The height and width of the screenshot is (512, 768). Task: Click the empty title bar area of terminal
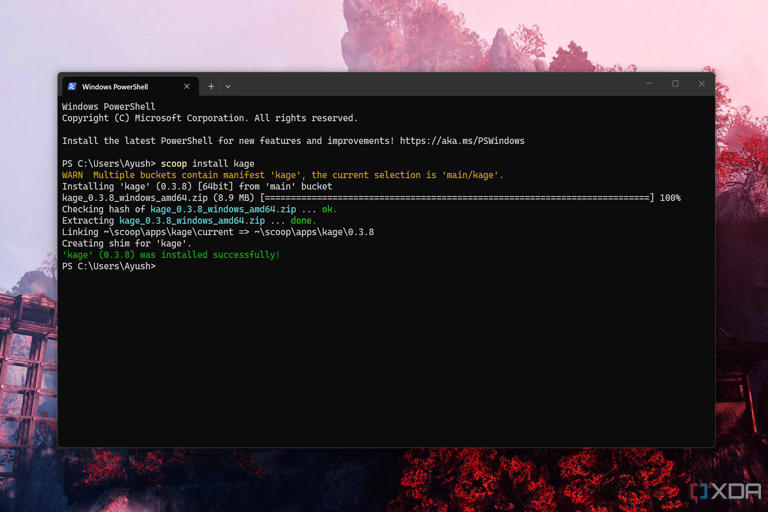(x=436, y=84)
